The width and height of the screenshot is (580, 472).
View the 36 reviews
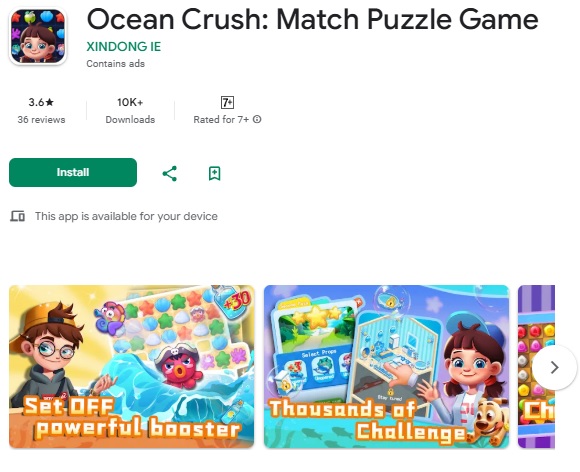[x=41, y=119]
